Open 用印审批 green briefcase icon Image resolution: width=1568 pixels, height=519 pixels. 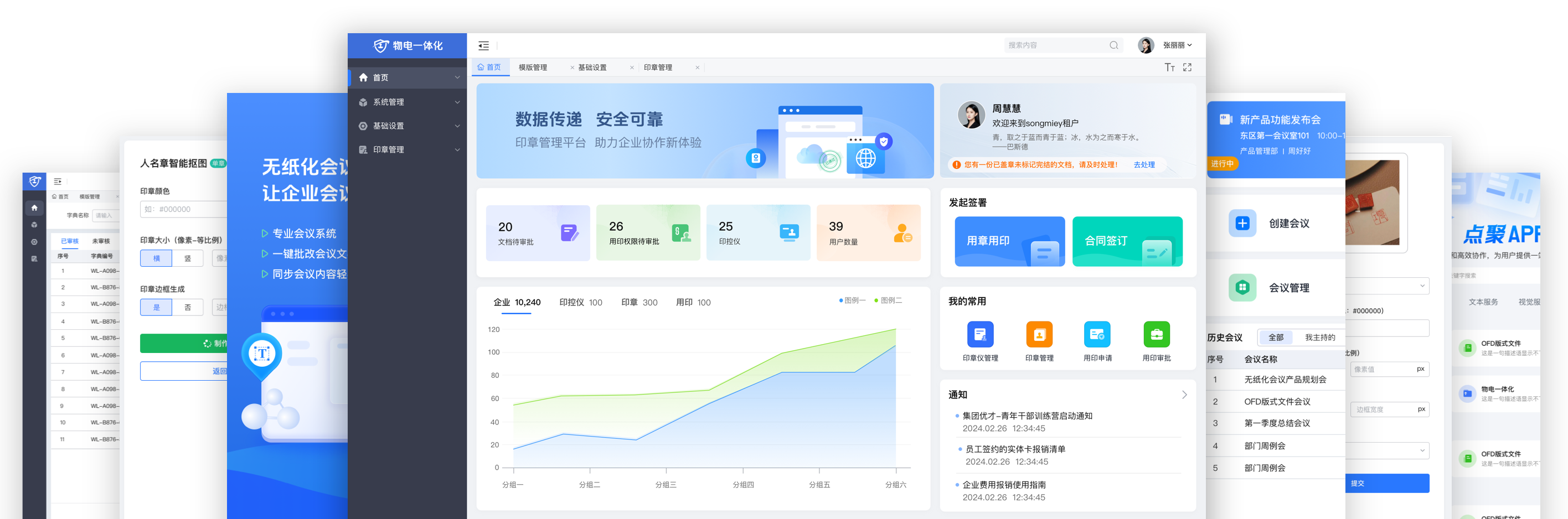[x=1156, y=334]
